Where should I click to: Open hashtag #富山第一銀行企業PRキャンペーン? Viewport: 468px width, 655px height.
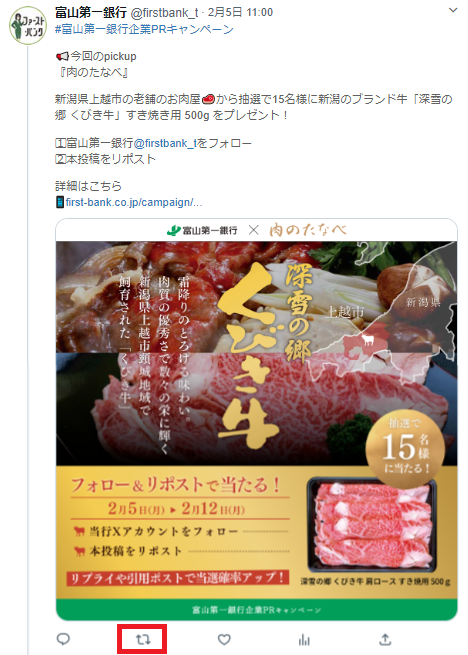tap(144, 30)
